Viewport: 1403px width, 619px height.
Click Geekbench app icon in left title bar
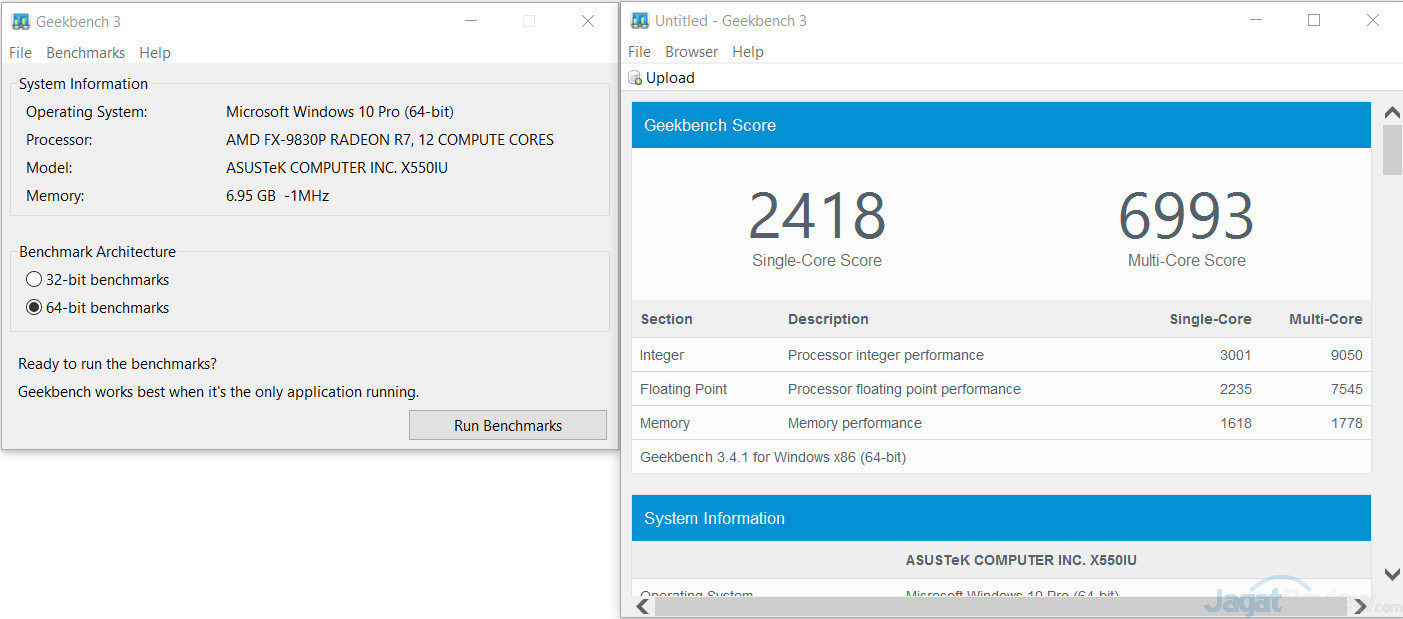pyautogui.click(x=20, y=21)
